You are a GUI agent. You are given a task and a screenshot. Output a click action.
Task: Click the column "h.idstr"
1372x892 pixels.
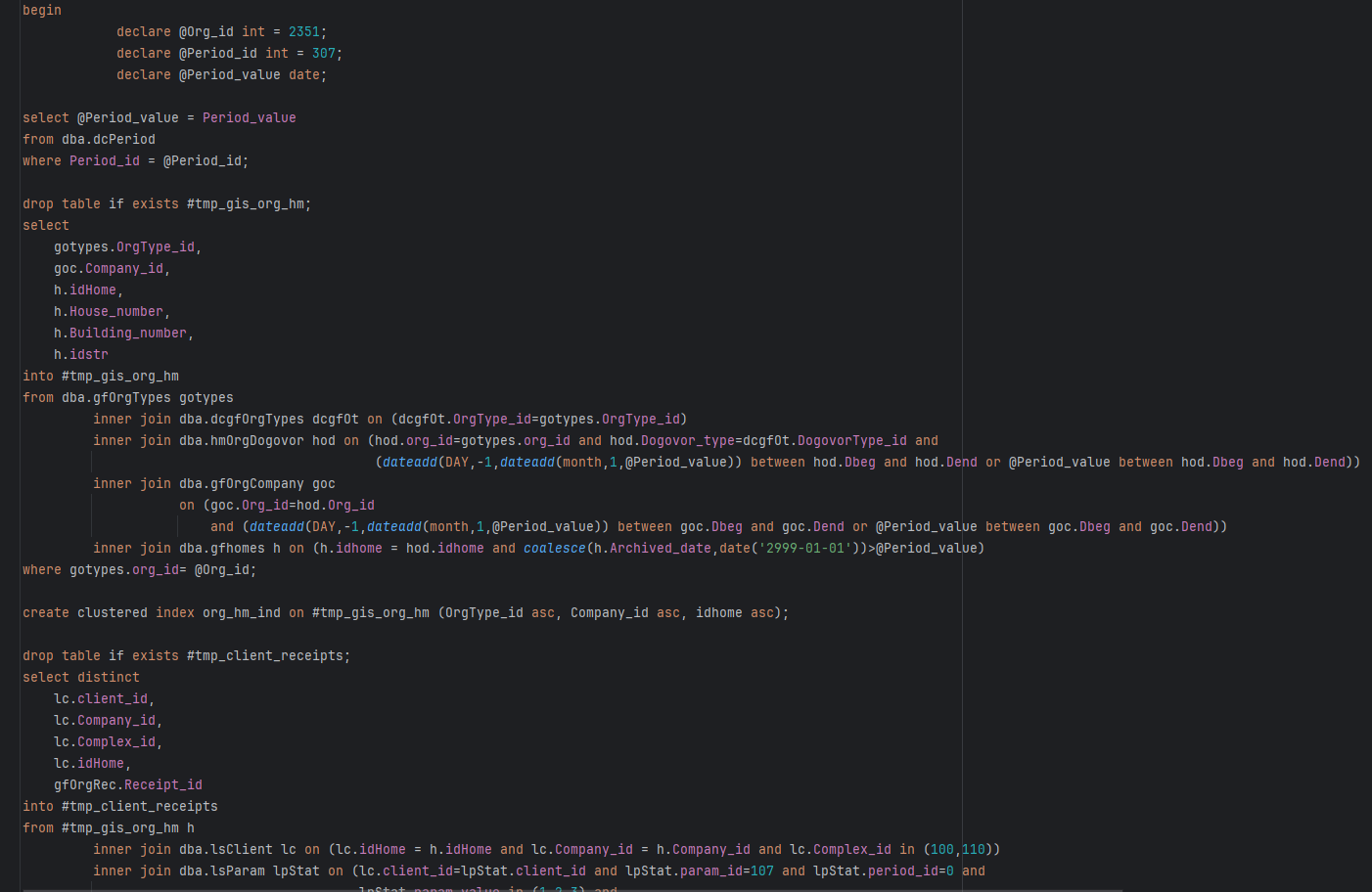pos(81,355)
